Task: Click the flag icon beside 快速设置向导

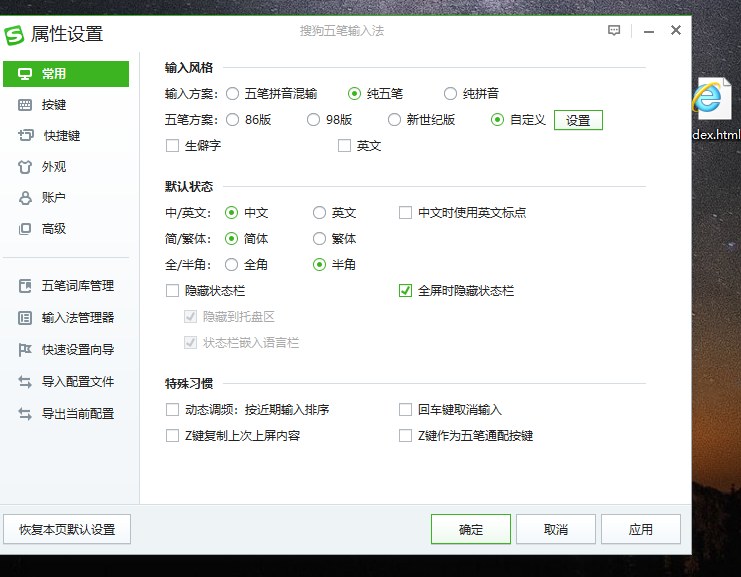Action: tap(25, 350)
